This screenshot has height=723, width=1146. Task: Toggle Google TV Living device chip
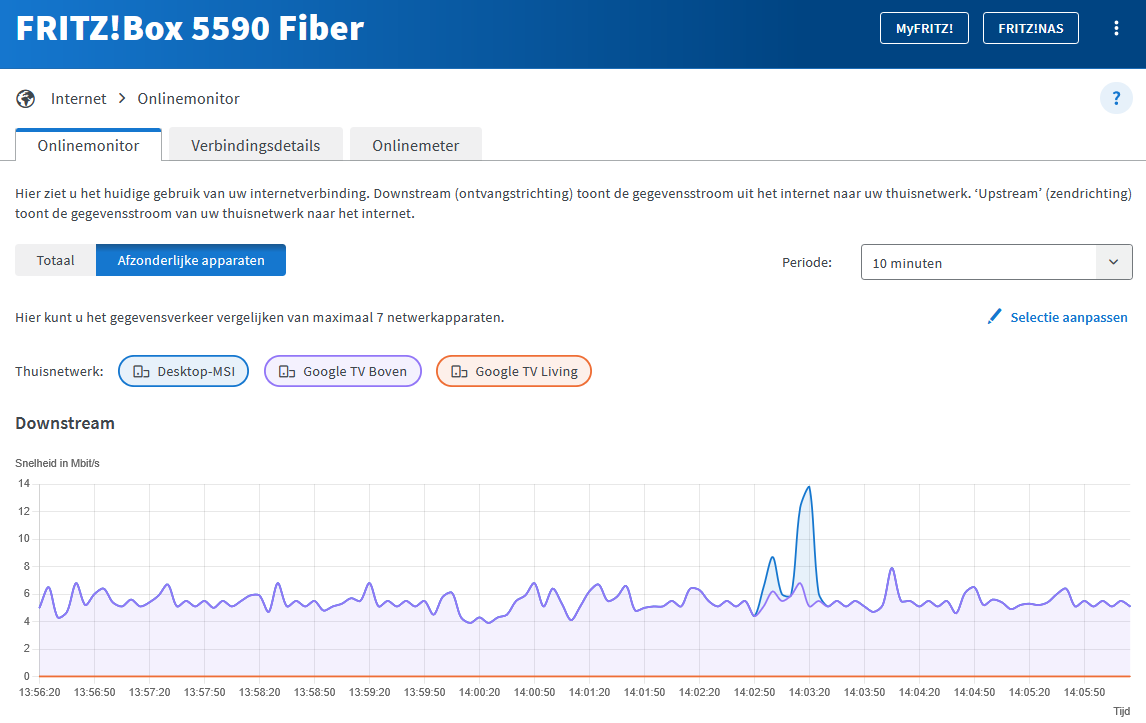pyautogui.click(x=514, y=372)
